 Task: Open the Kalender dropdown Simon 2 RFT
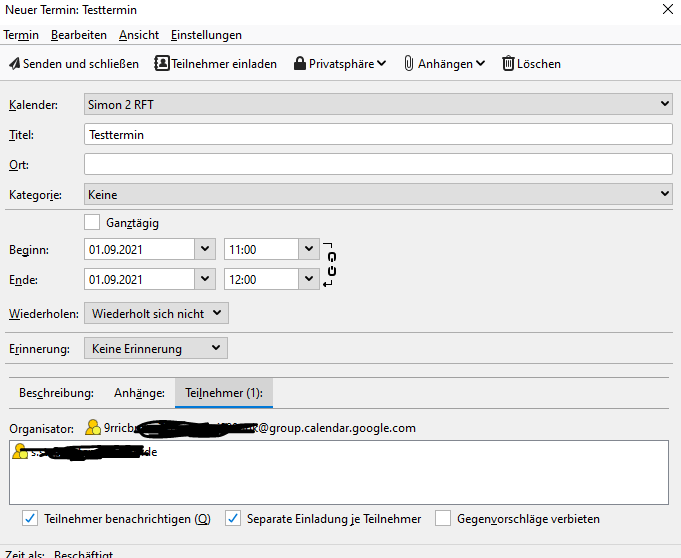(x=378, y=104)
